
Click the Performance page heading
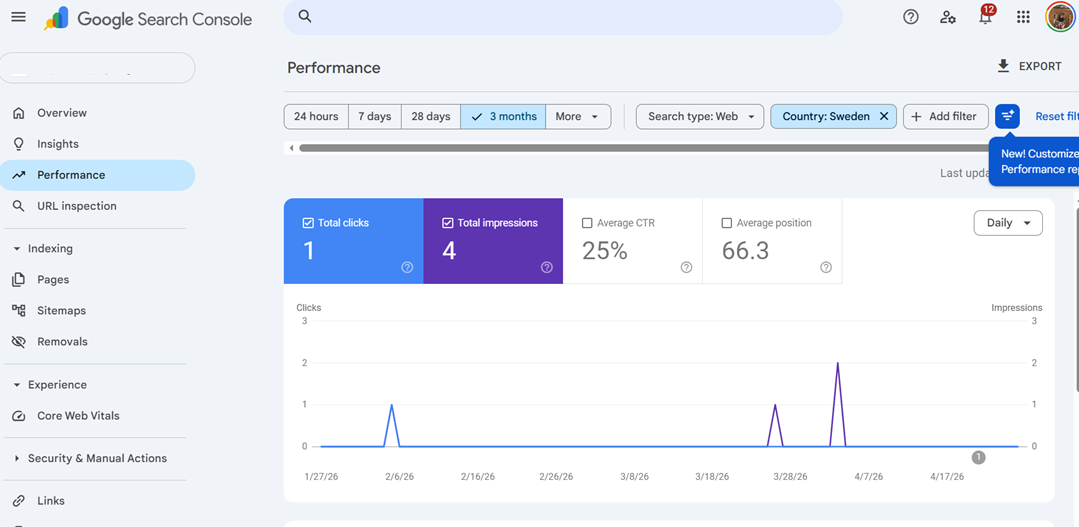[334, 67]
